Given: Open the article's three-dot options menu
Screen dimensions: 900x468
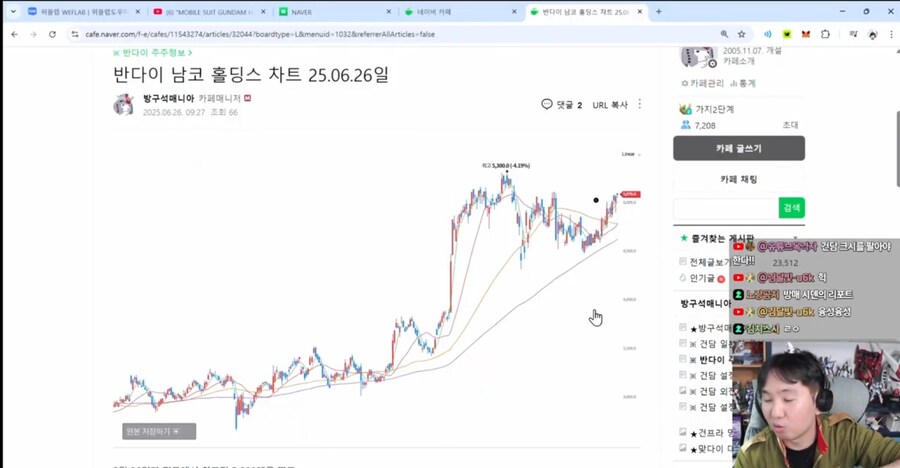Looking at the screenshot, I should click(640, 104).
